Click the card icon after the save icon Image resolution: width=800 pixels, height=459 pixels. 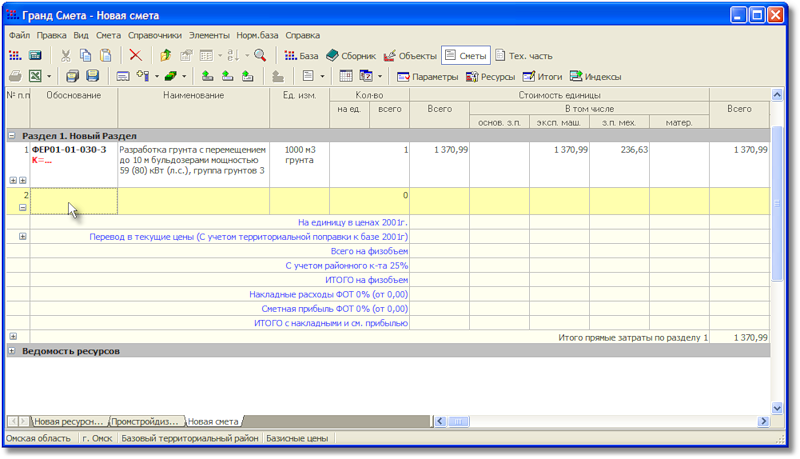(x=122, y=77)
